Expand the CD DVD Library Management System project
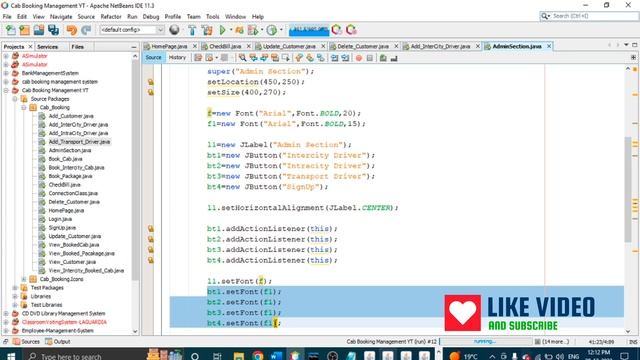The height and width of the screenshot is (360, 640). point(6,313)
